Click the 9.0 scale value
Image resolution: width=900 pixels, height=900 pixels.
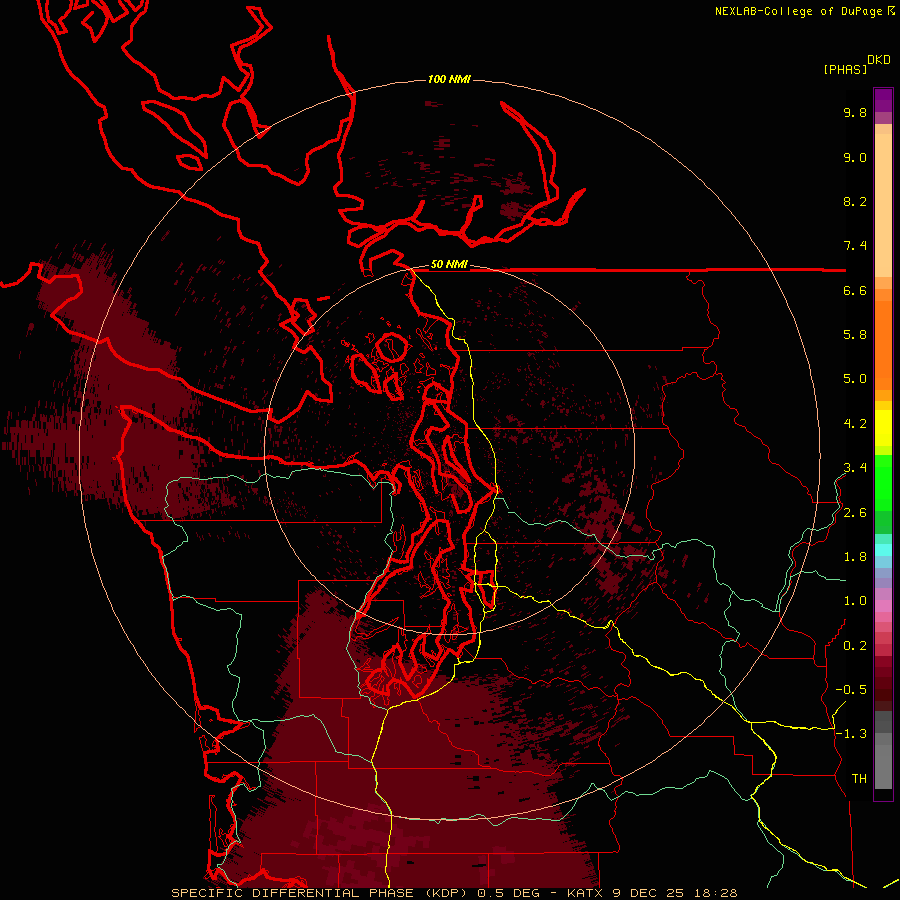(x=855, y=157)
